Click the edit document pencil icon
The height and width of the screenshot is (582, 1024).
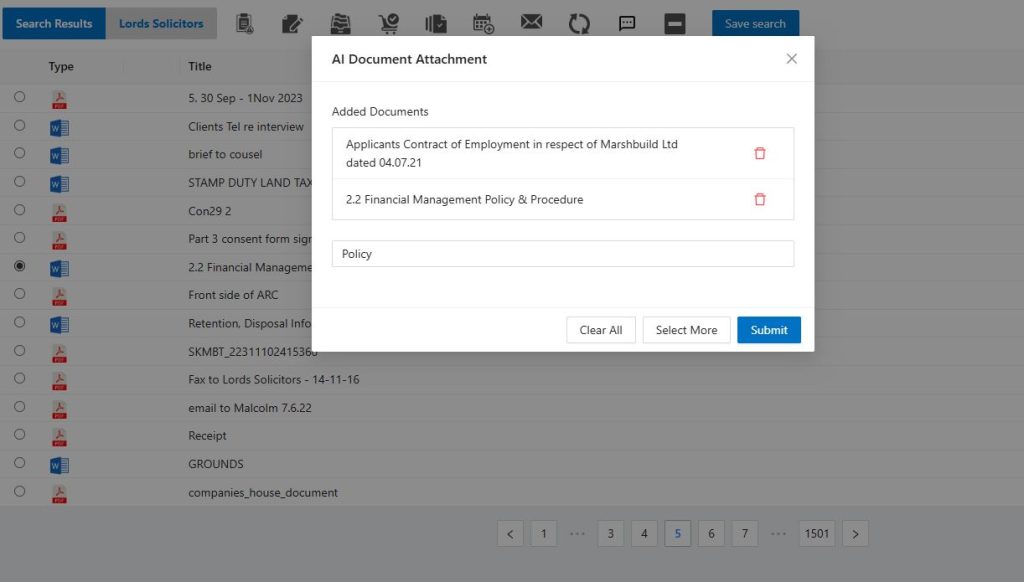click(x=292, y=23)
